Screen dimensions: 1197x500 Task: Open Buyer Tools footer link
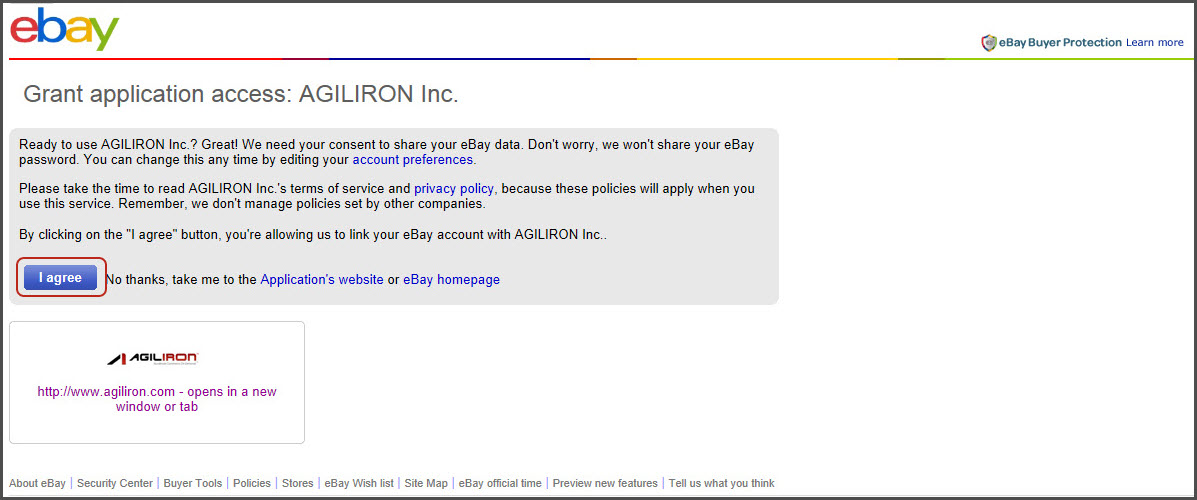pyautogui.click(x=192, y=483)
